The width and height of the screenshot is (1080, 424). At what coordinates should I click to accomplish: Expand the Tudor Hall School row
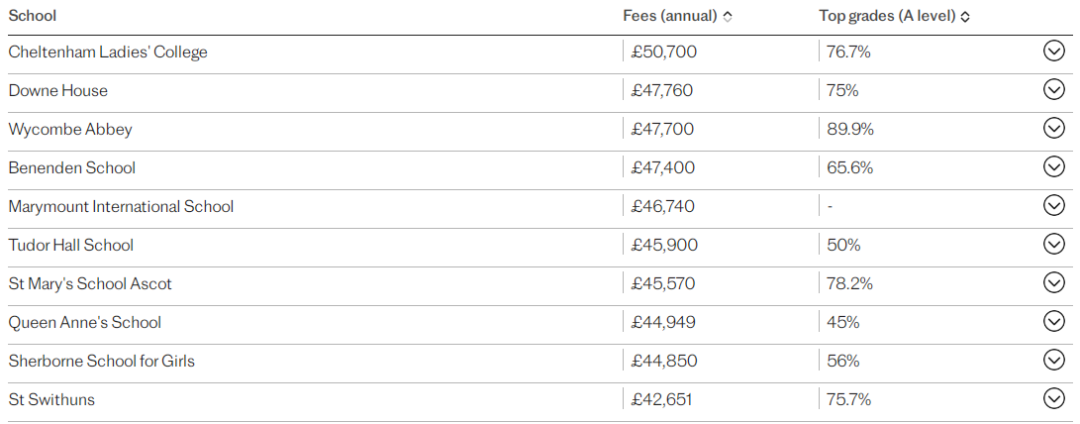pos(1054,244)
